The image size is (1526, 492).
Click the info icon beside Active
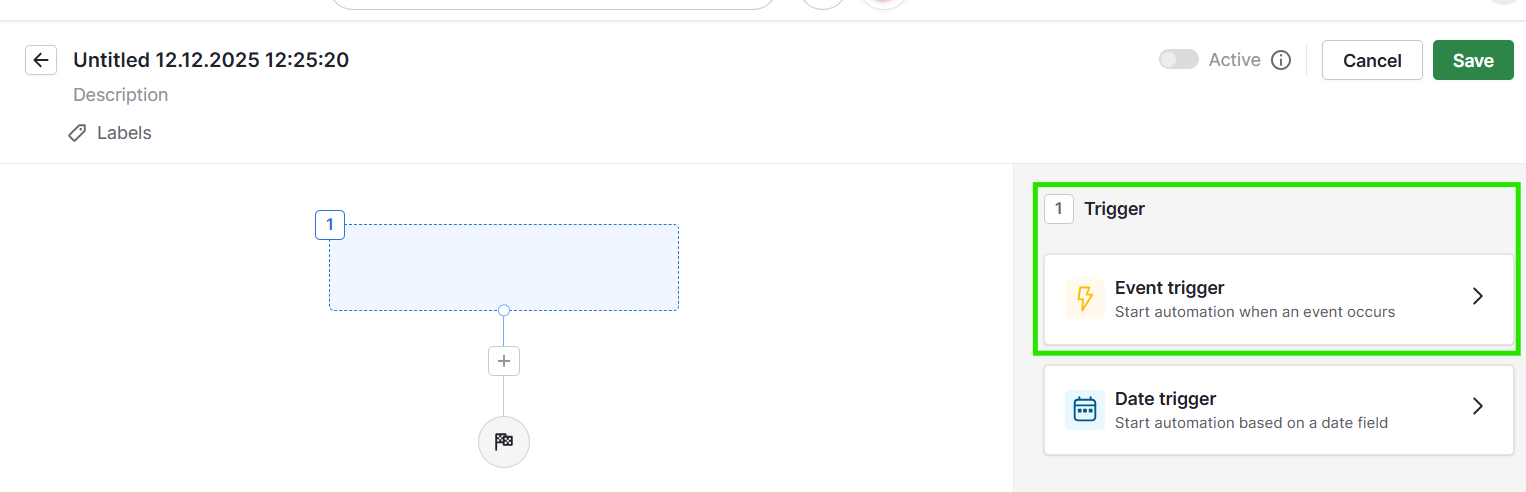point(1281,60)
